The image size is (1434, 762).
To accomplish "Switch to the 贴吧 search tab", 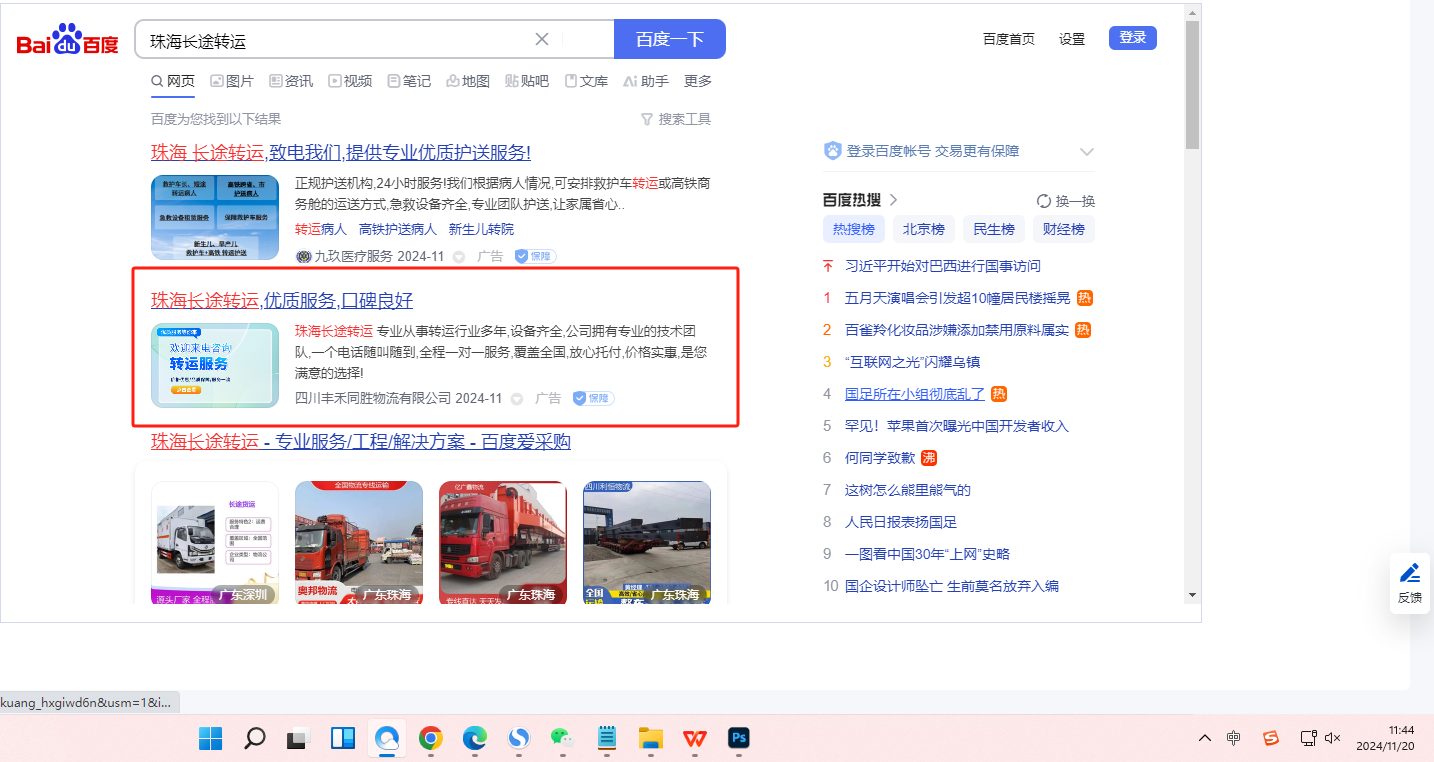I will tap(527, 81).
